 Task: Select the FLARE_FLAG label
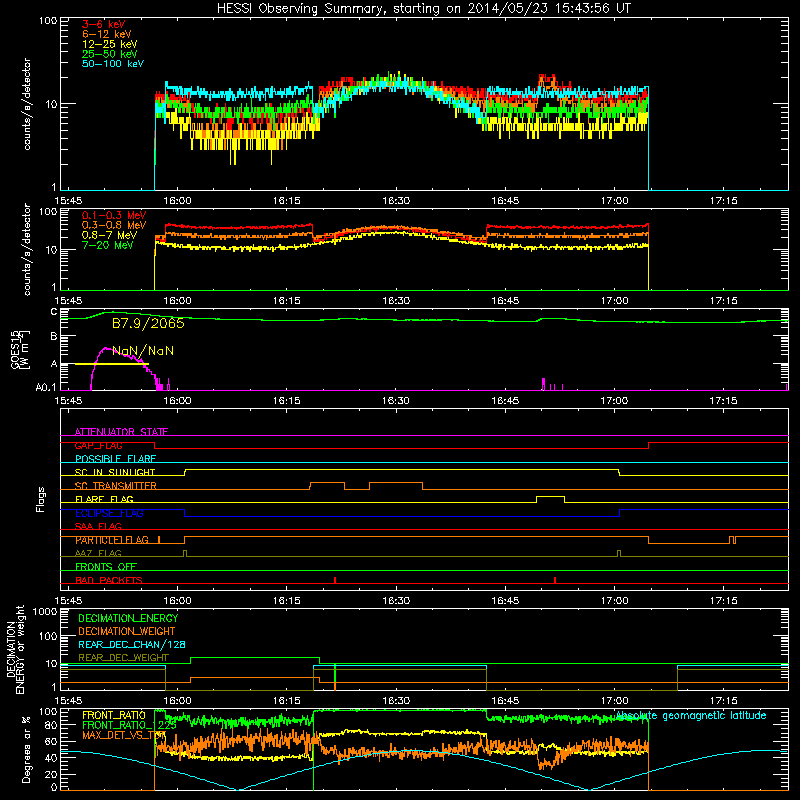click(x=104, y=499)
